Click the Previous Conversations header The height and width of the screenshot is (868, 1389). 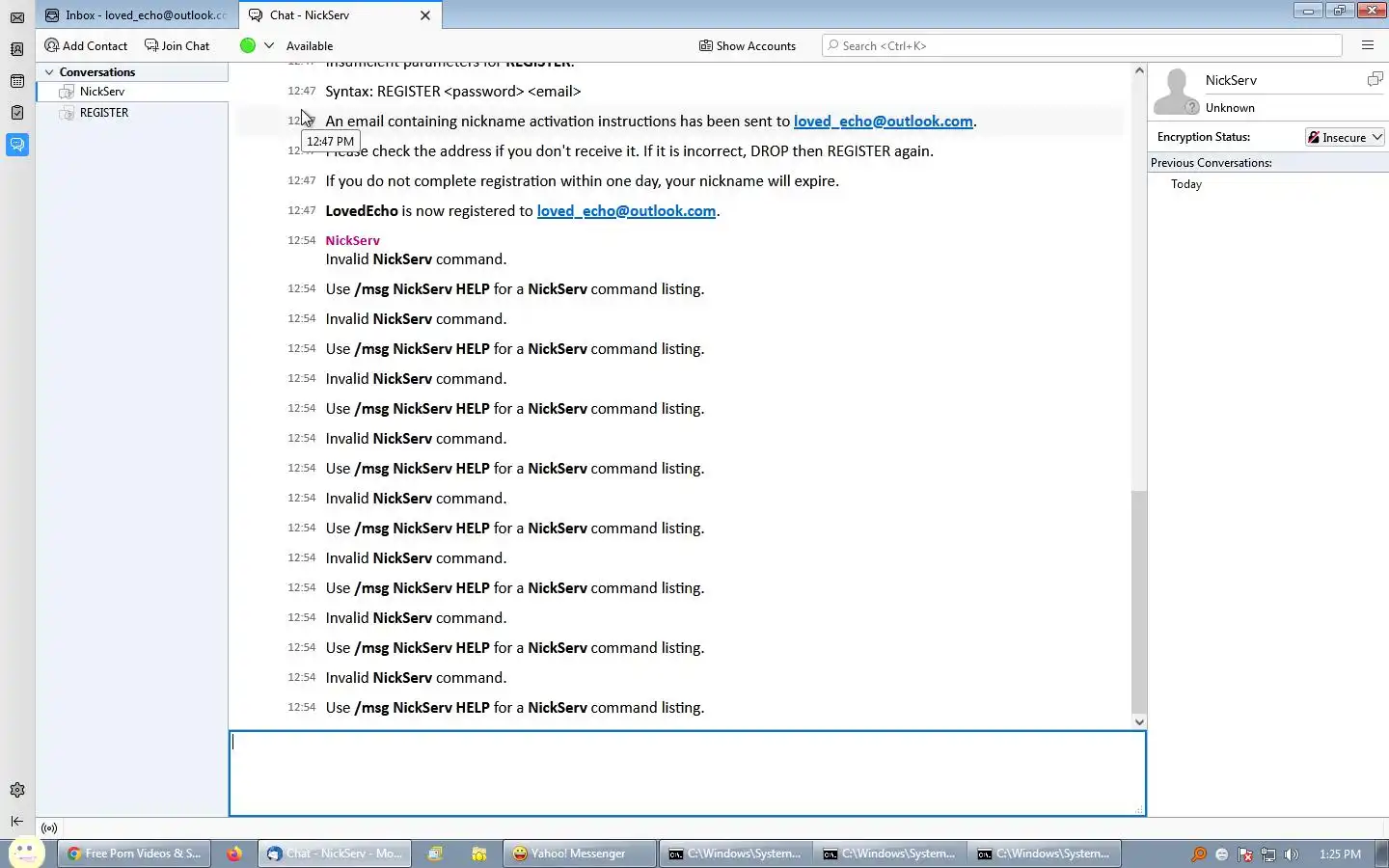(x=1211, y=163)
